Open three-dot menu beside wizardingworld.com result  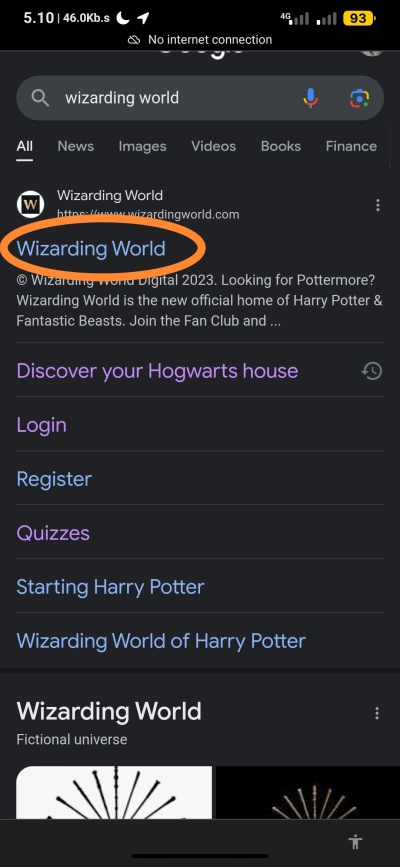pos(377,206)
